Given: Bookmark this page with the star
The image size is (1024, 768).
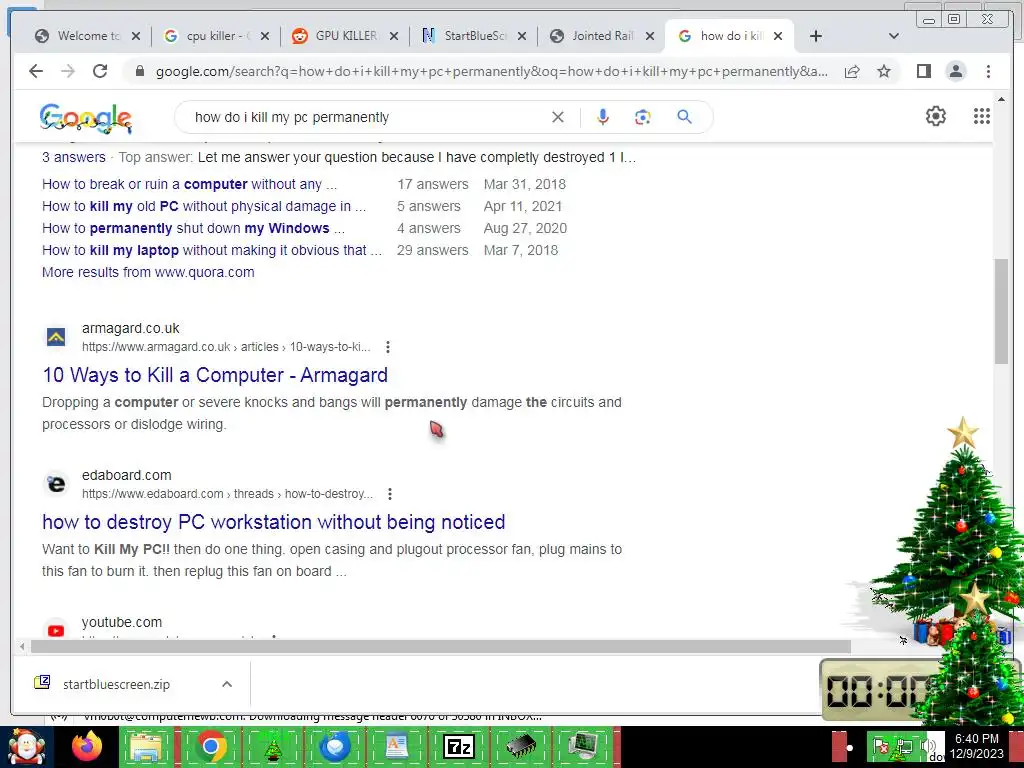Looking at the screenshot, I should [x=884, y=71].
